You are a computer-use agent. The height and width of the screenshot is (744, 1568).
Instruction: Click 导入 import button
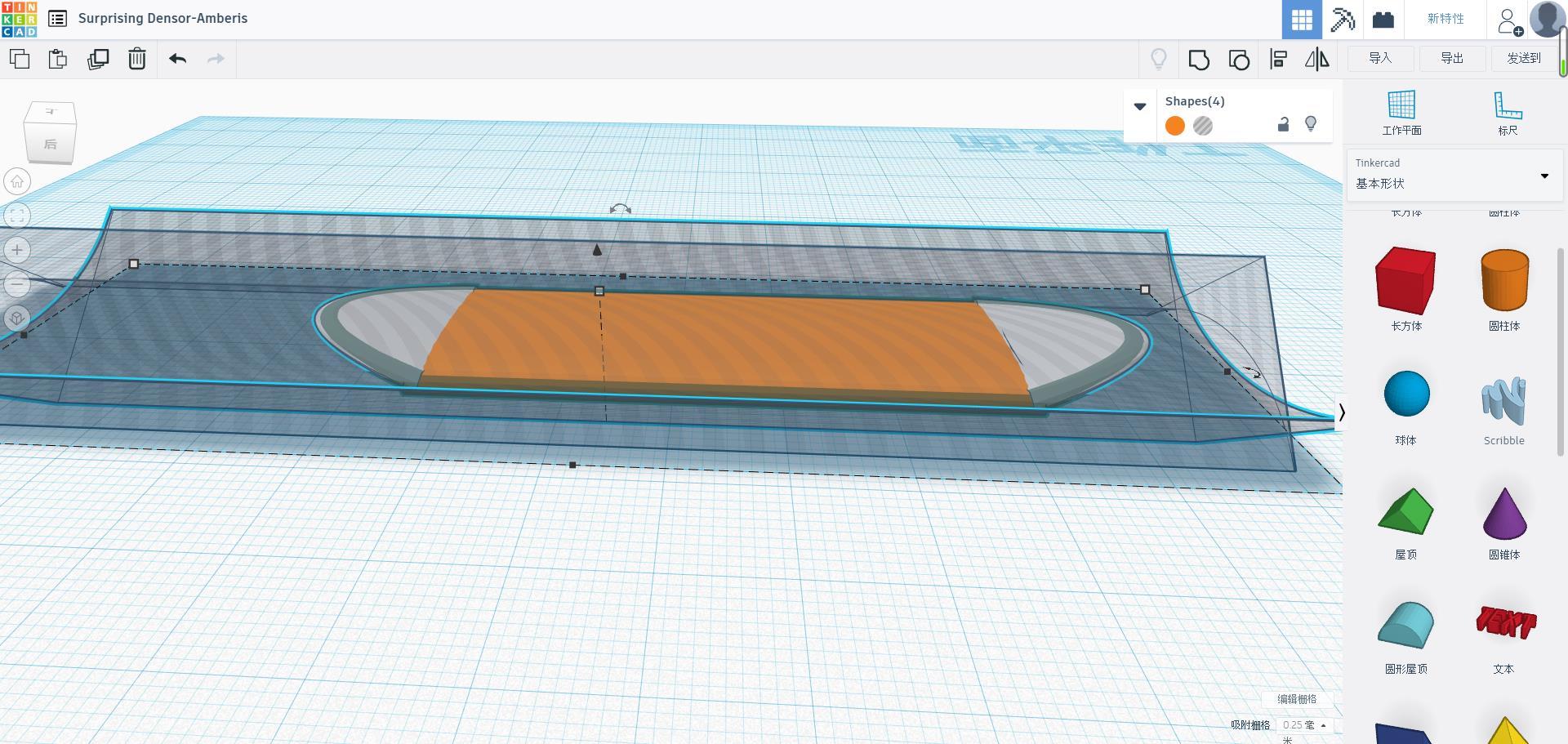(x=1380, y=58)
